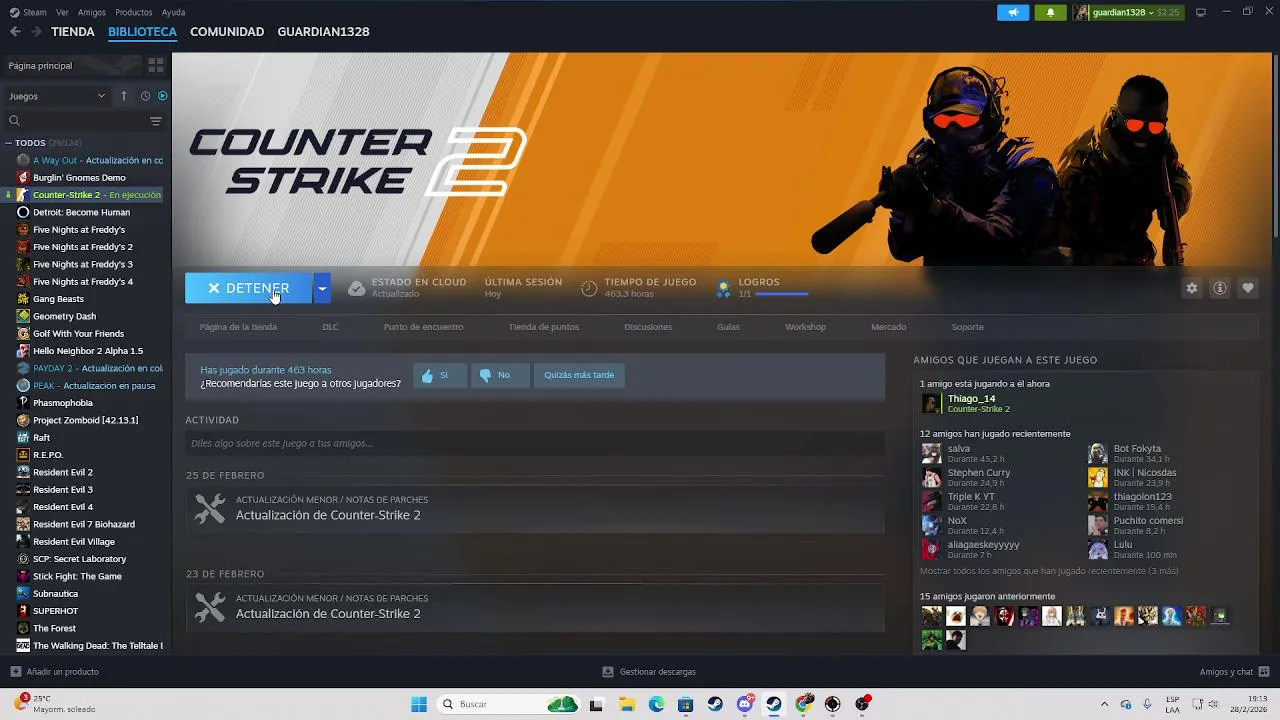Open Microsoft Edge from the taskbar
This screenshot has width=1280, height=720.
(x=656, y=704)
